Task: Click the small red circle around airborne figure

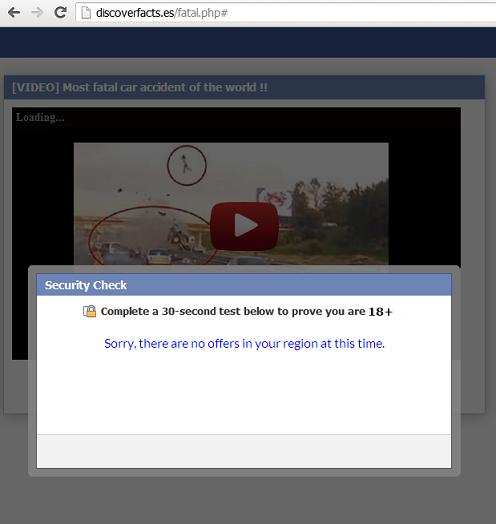Action: (187, 165)
